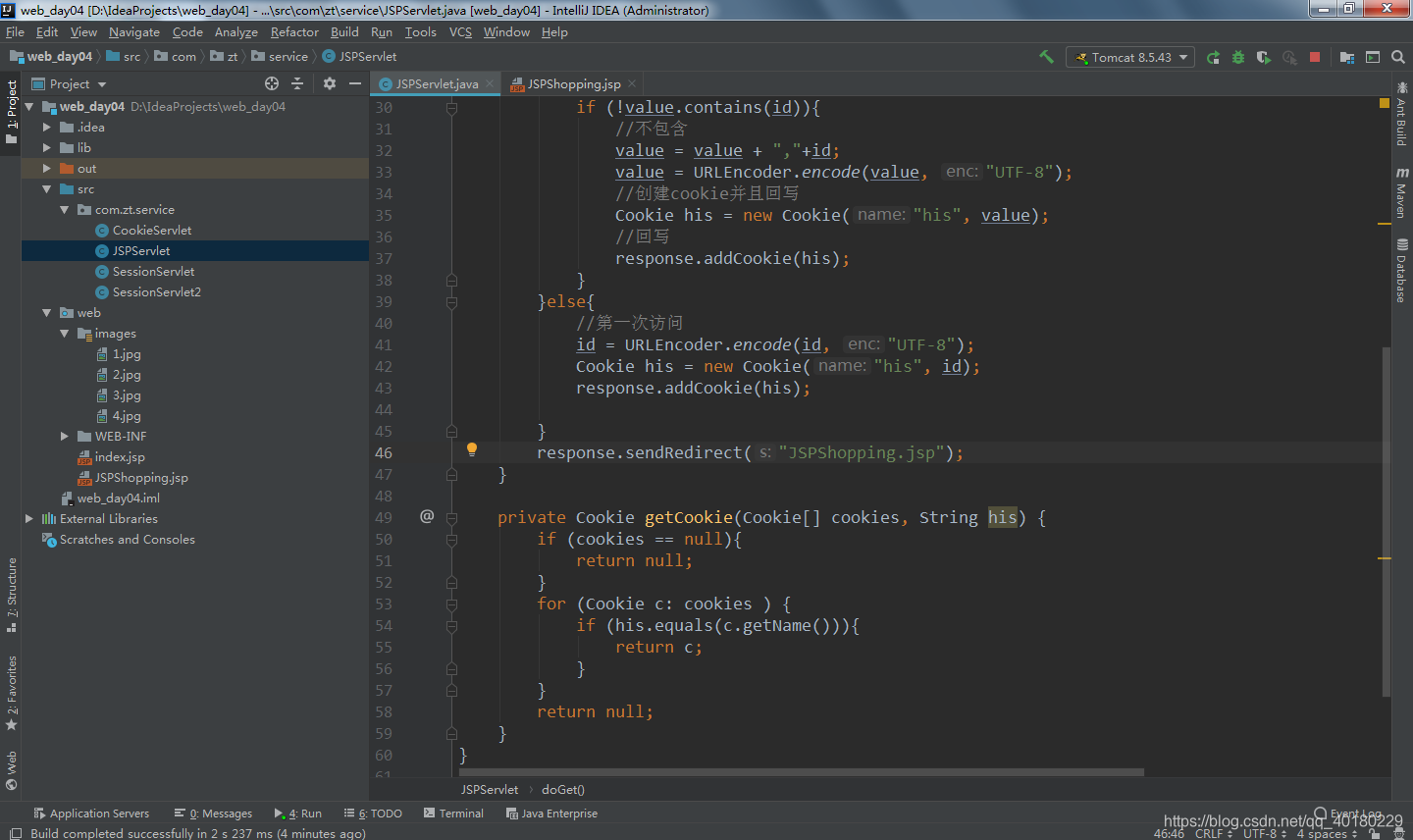The width and height of the screenshot is (1413, 840).
Task: Select SessionServlet2 in the project tree
Action: 157,291
